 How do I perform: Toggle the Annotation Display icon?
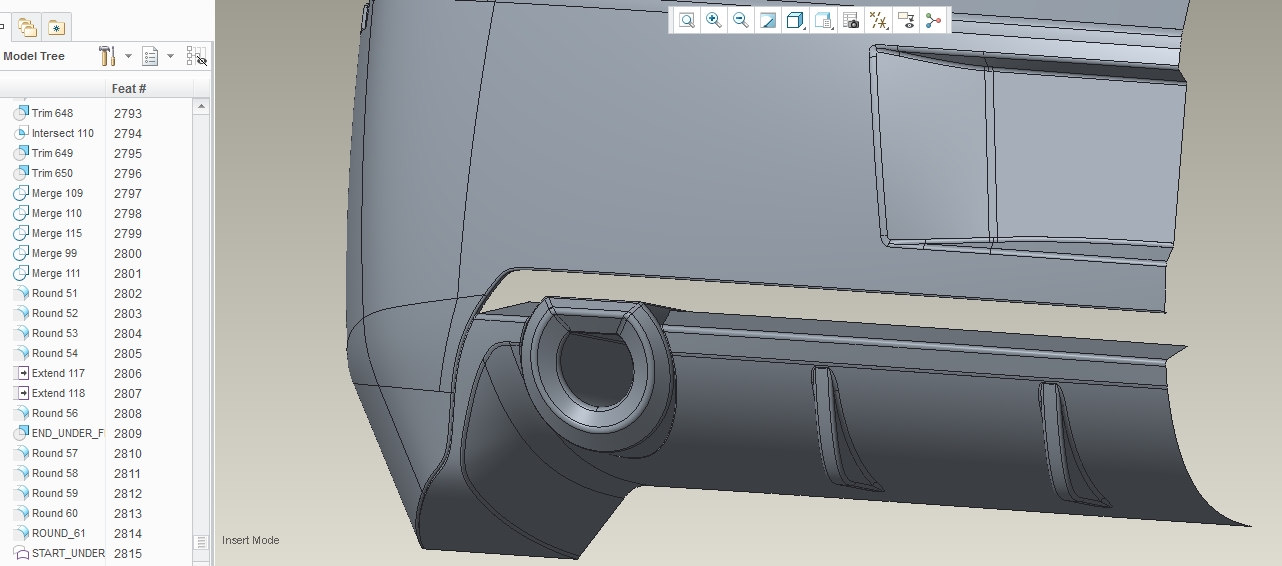(x=906, y=20)
